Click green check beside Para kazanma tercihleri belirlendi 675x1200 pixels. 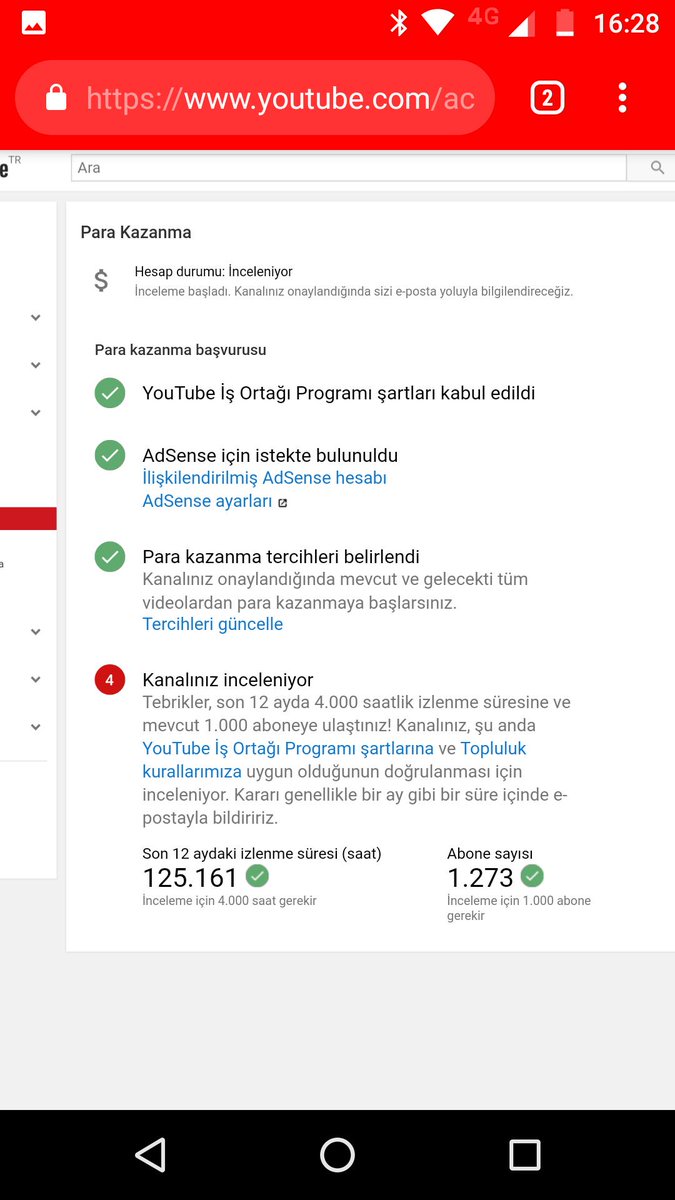(x=110, y=557)
